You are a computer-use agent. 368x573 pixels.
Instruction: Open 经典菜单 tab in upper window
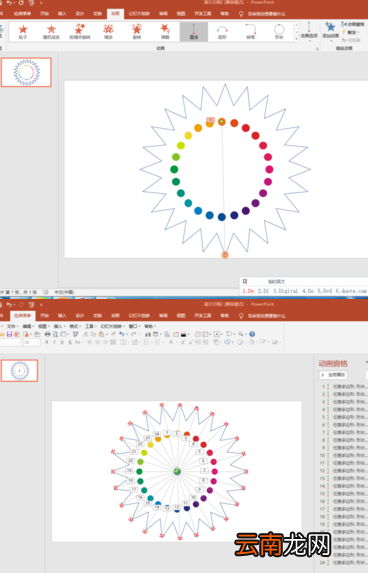[x=22, y=14]
